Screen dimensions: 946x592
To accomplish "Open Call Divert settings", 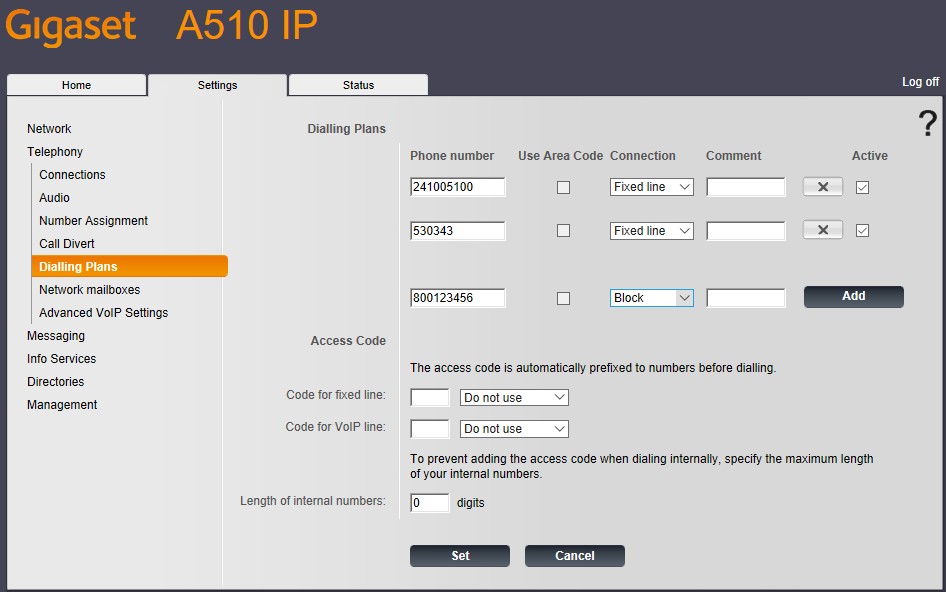I will pyautogui.click(x=67, y=243).
